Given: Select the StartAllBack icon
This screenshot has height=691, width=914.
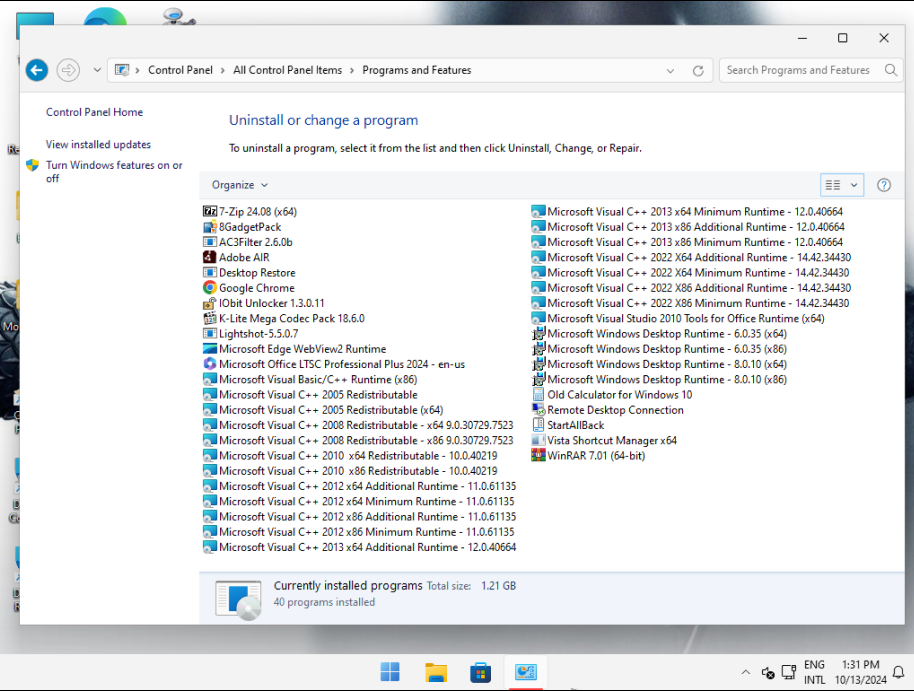Looking at the screenshot, I should point(538,425).
